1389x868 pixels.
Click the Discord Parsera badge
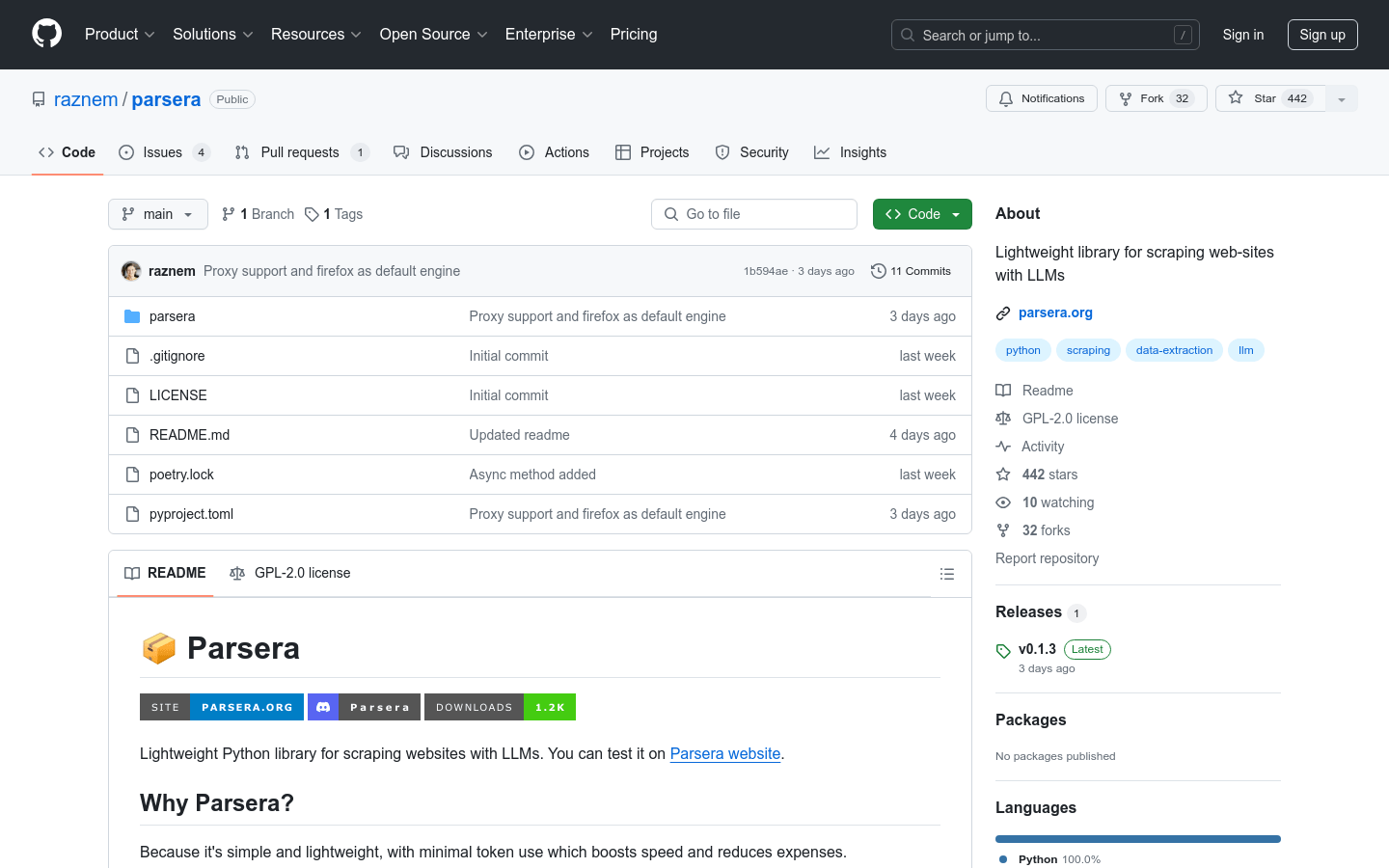365,707
